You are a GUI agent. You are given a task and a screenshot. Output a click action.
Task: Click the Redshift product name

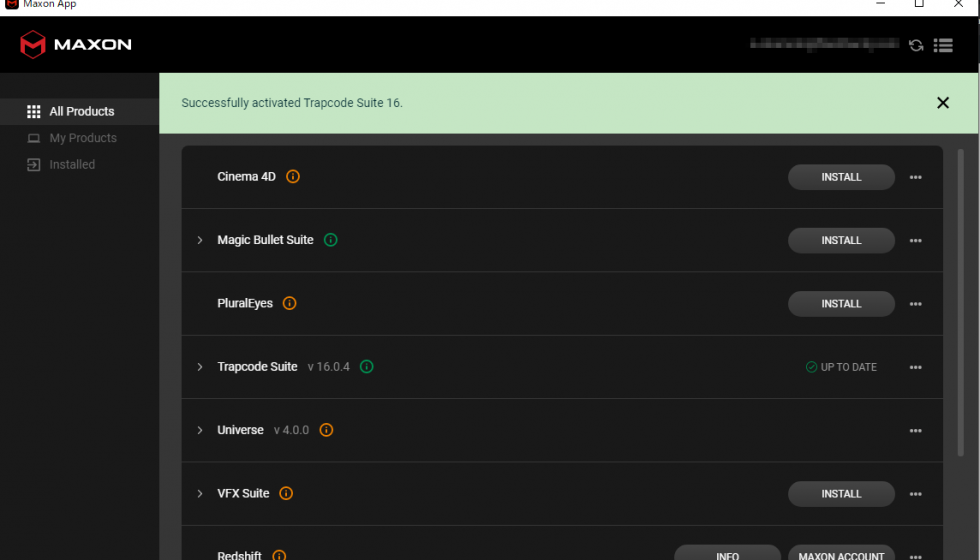[239, 555]
